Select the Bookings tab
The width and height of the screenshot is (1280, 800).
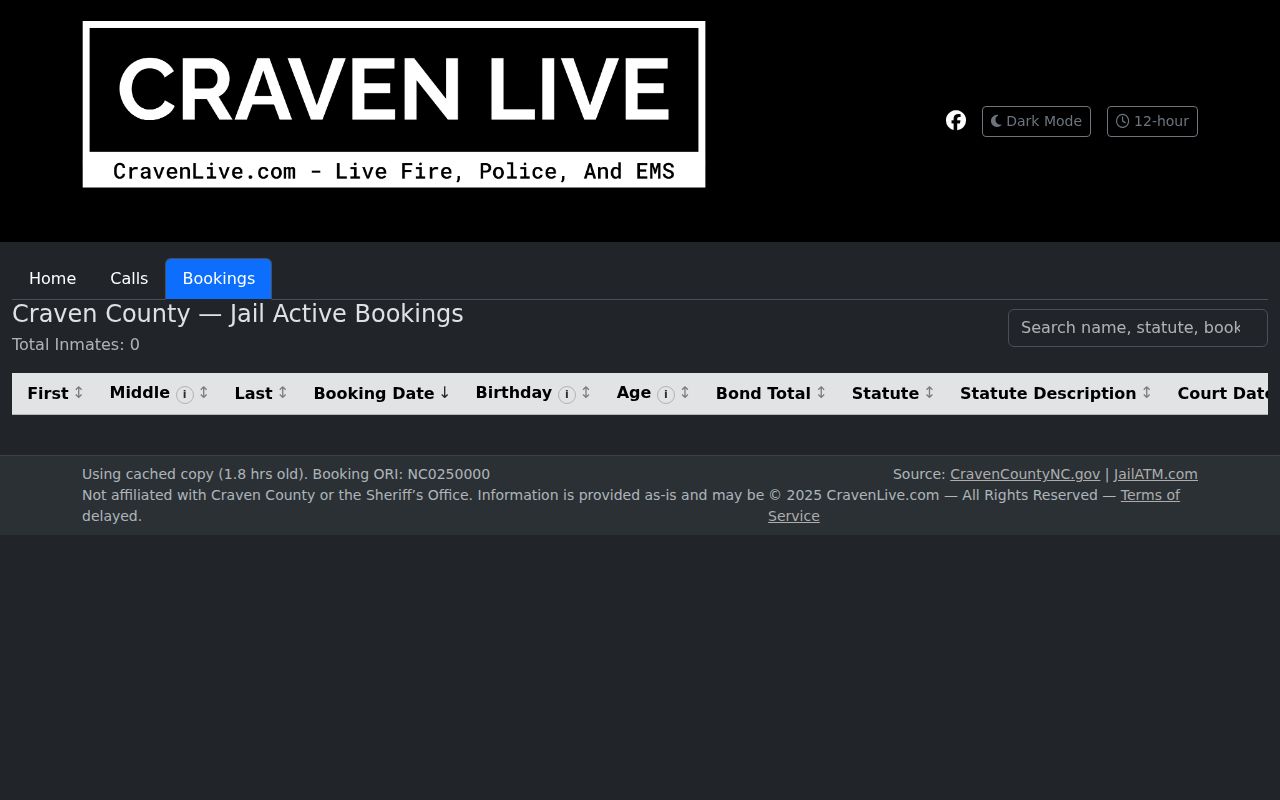pos(218,278)
